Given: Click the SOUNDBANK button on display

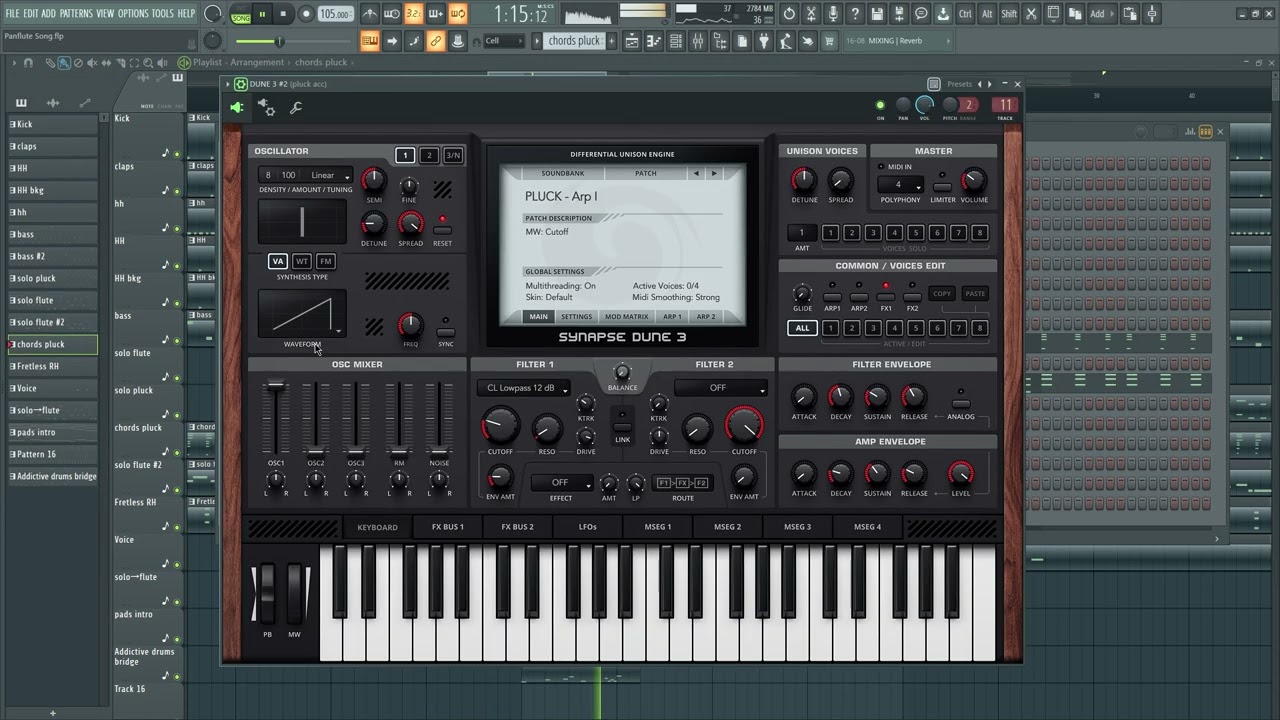Looking at the screenshot, I should pyautogui.click(x=563, y=173).
